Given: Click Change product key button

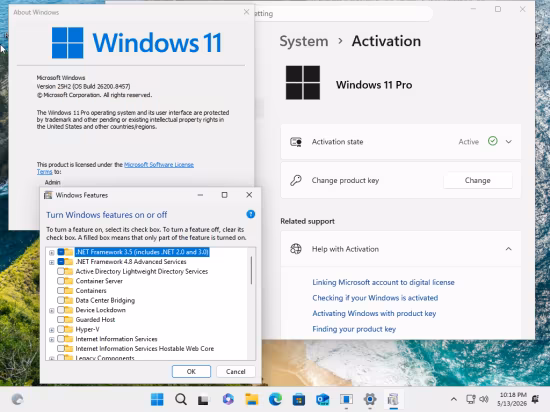Looking at the screenshot, I should click(478, 180).
